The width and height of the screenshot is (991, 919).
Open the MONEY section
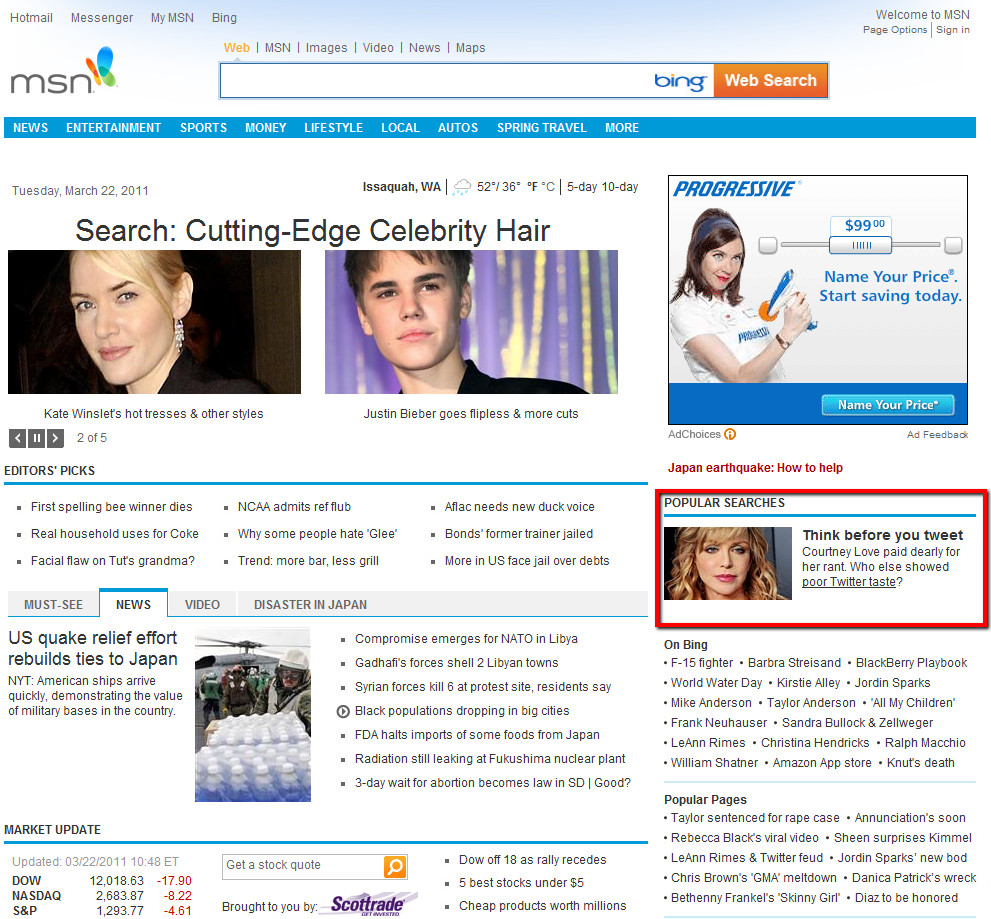pos(265,128)
